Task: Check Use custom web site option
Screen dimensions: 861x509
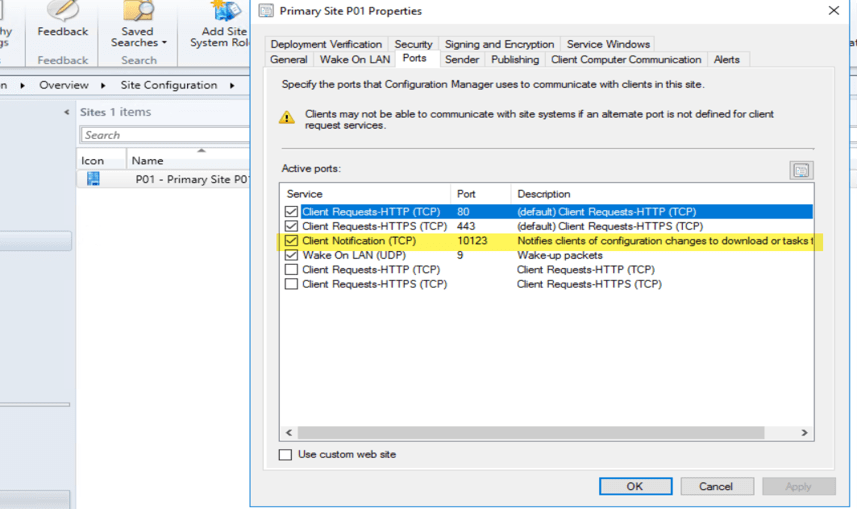Action: tap(285, 455)
